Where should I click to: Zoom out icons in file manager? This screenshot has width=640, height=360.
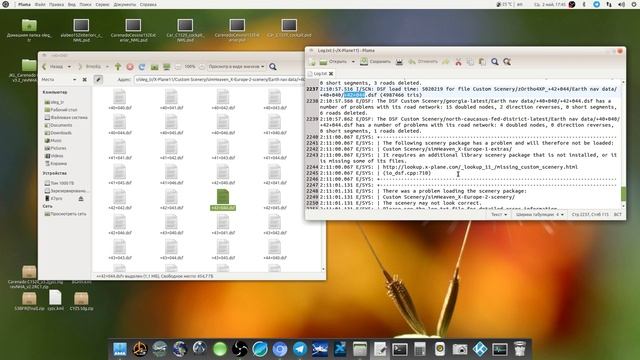tap(178, 67)
